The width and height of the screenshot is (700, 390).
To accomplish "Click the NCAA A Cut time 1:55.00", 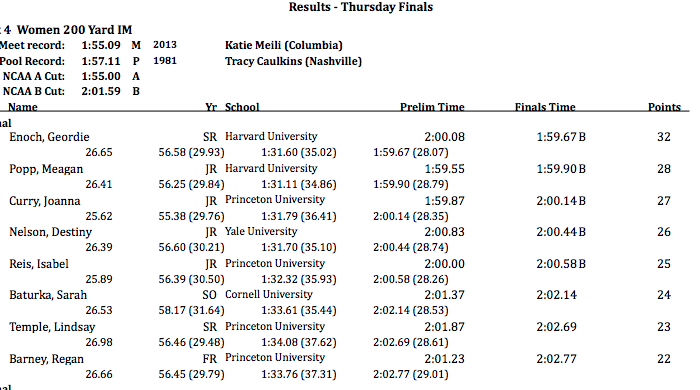I will point(101,76).
